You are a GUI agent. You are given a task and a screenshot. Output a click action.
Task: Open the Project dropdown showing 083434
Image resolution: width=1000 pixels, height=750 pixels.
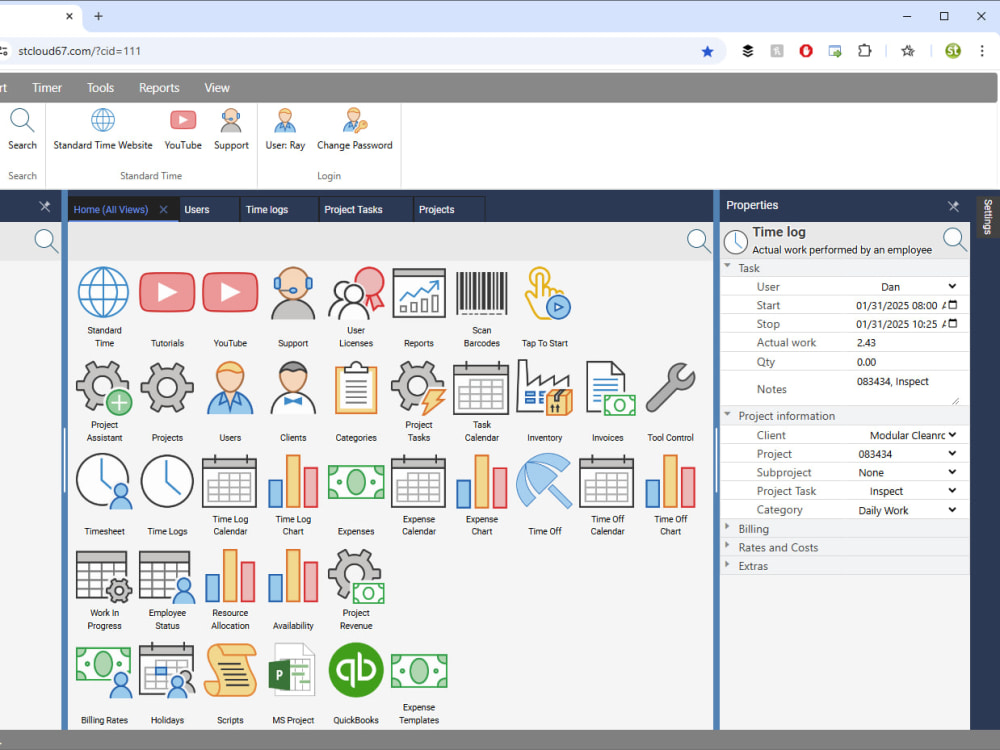coord(906,454)
